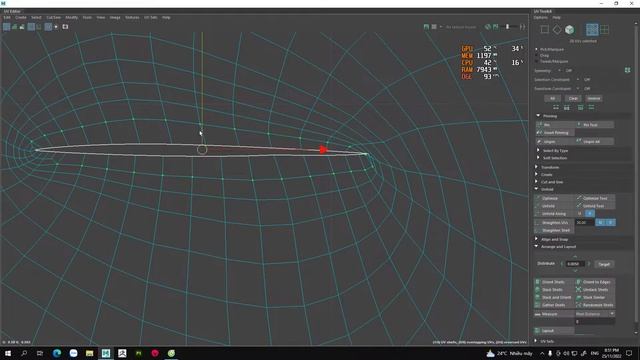
Task: Expand the Soft Selection section
Action: (x=538, y=158)
